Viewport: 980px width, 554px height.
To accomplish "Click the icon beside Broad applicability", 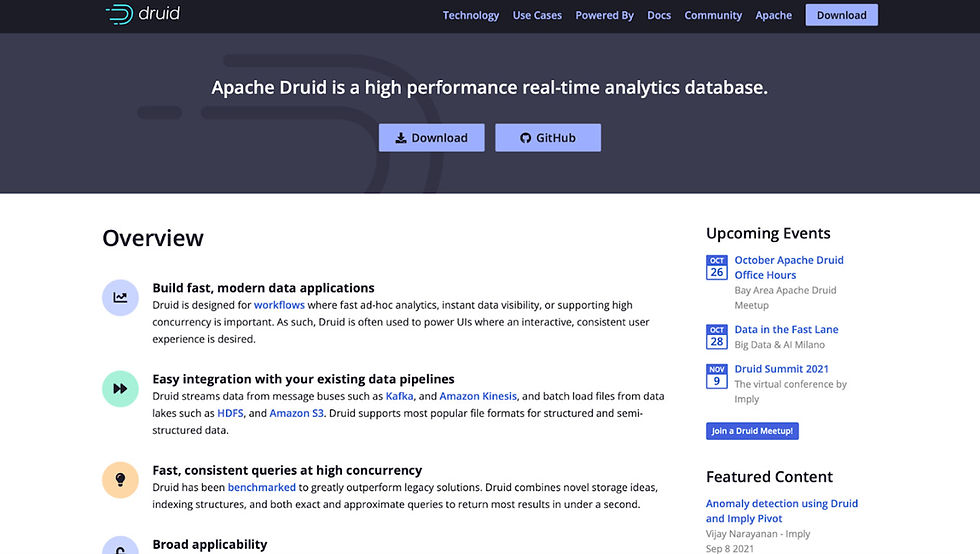I will click(x=120, y=545).
